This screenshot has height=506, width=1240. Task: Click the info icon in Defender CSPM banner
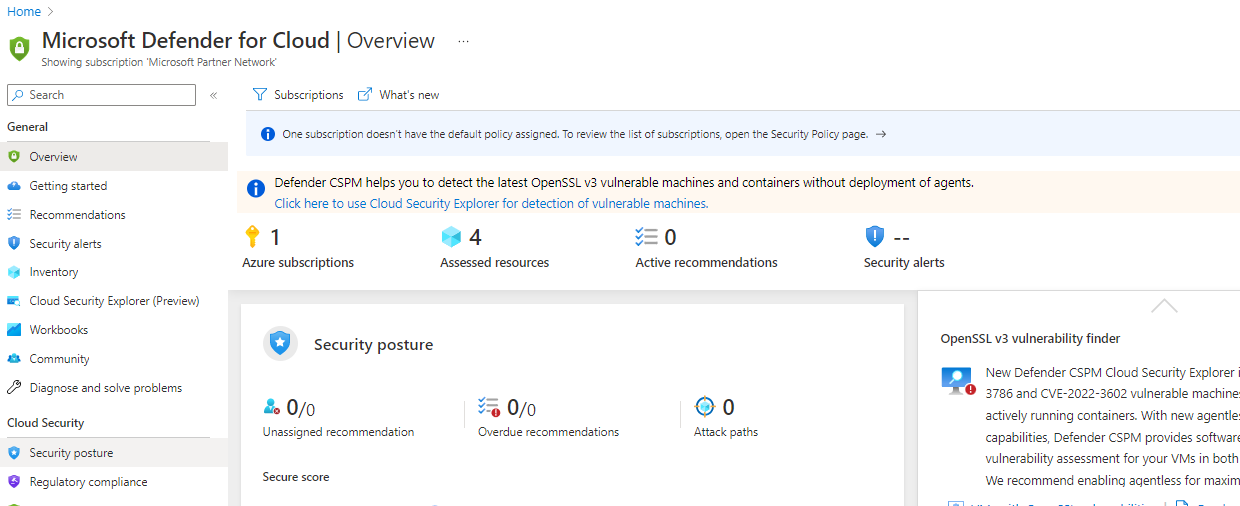[257, 188]
